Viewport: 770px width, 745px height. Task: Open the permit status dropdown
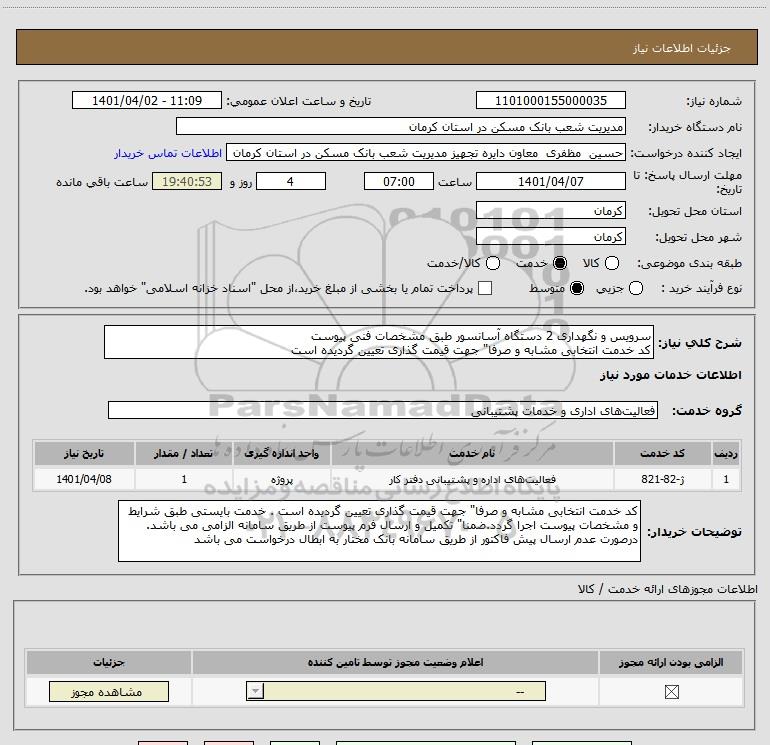click(396, 691)
